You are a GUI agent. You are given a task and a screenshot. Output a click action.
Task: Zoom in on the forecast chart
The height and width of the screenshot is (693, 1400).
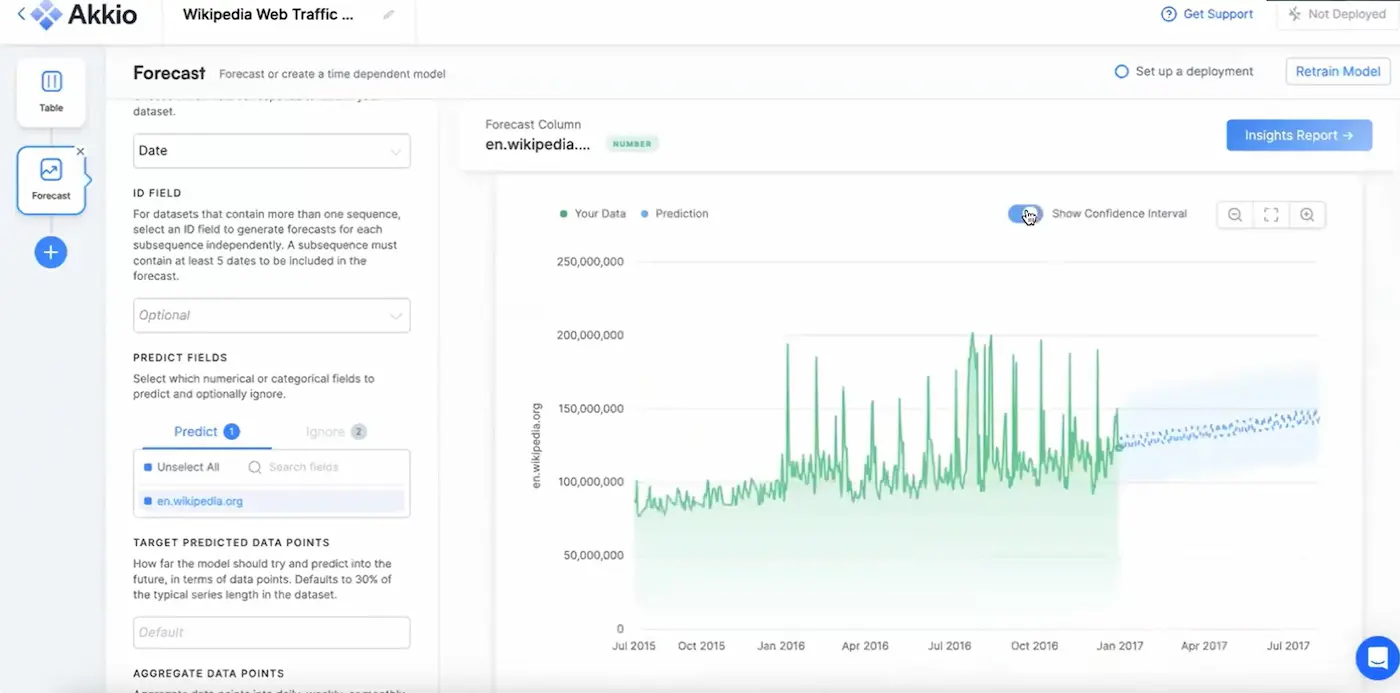point(1308,214)
